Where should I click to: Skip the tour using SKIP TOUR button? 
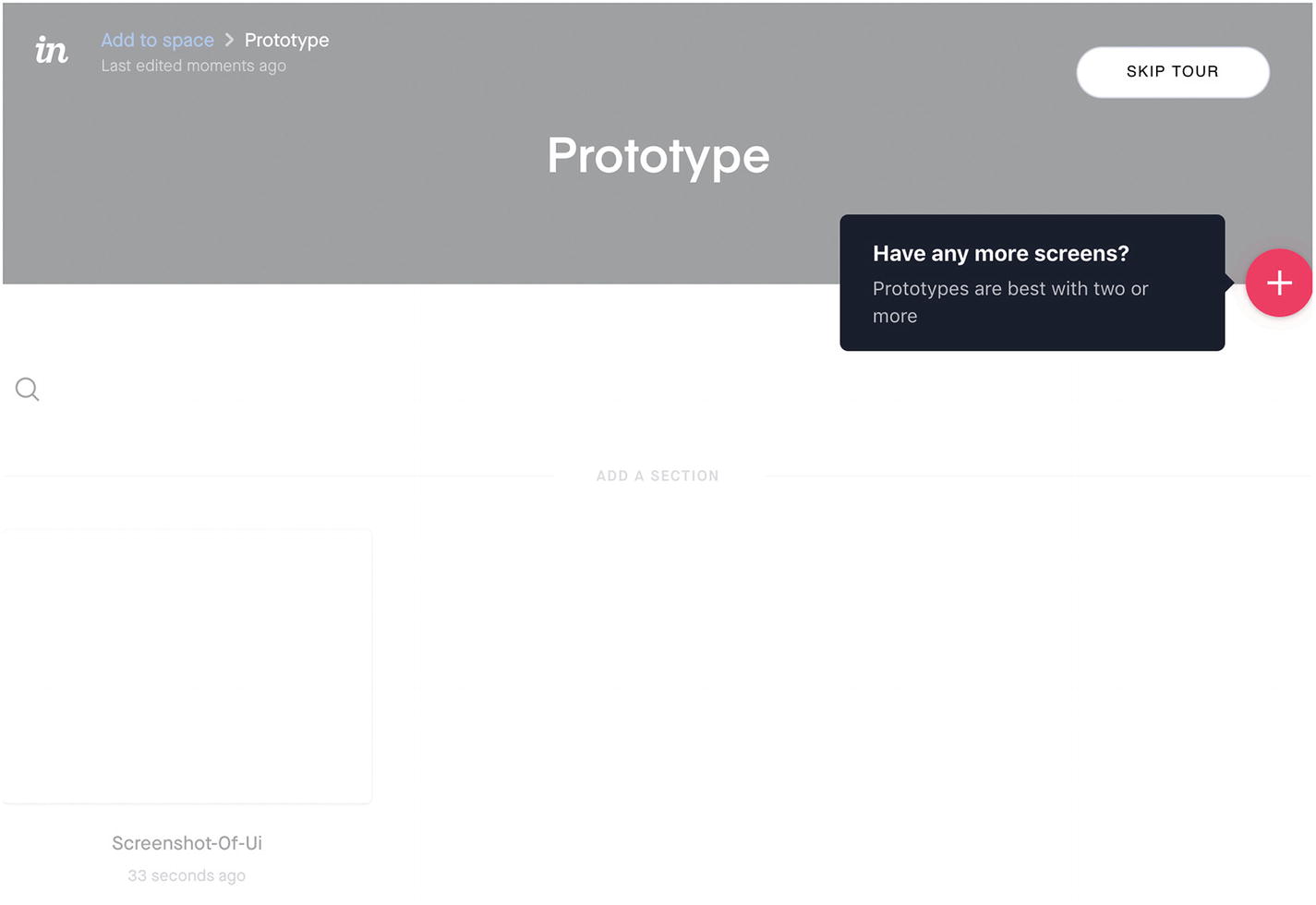point(1173,72)
